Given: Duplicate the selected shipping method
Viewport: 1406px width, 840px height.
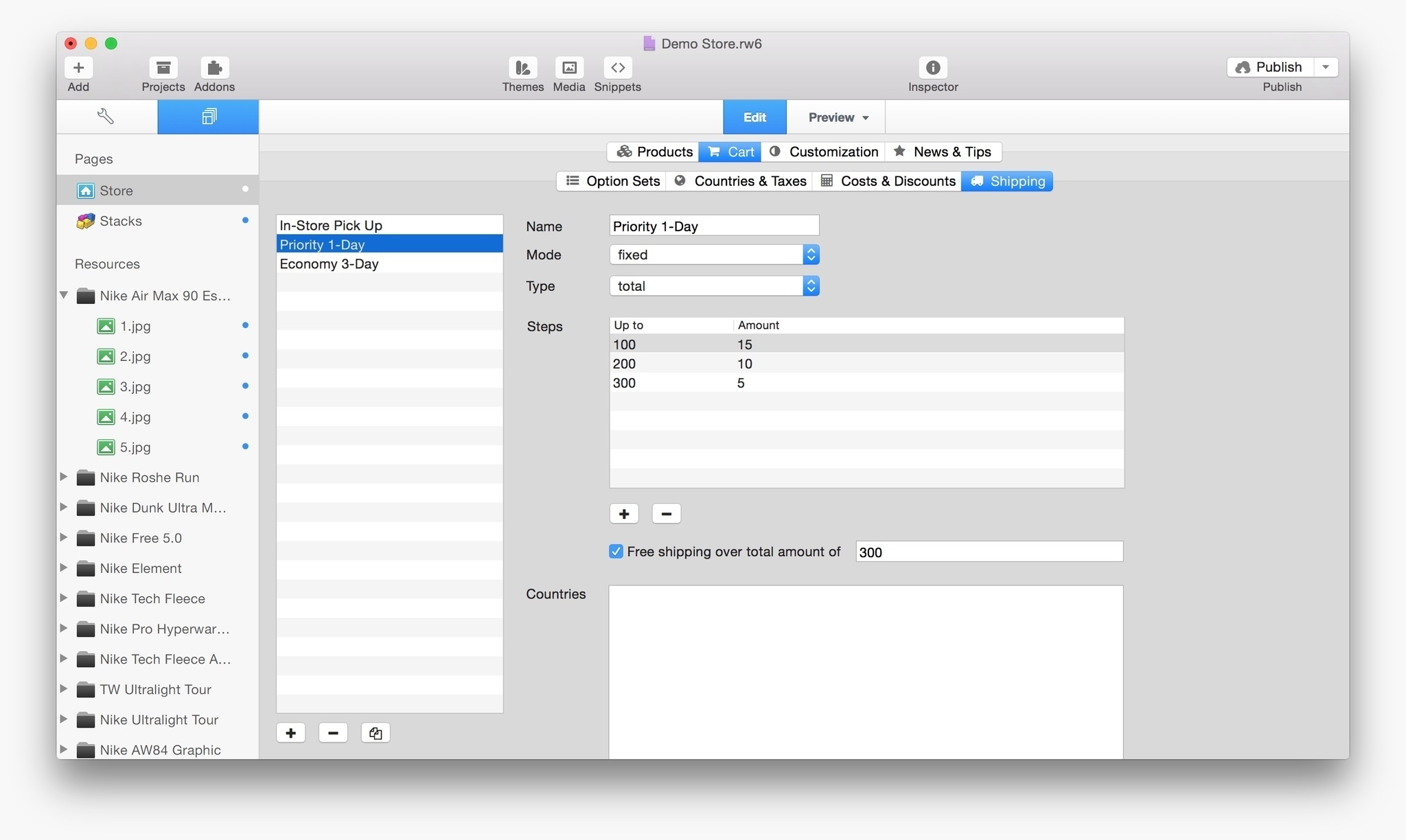Looking at the screenshot, I should 376,733.
